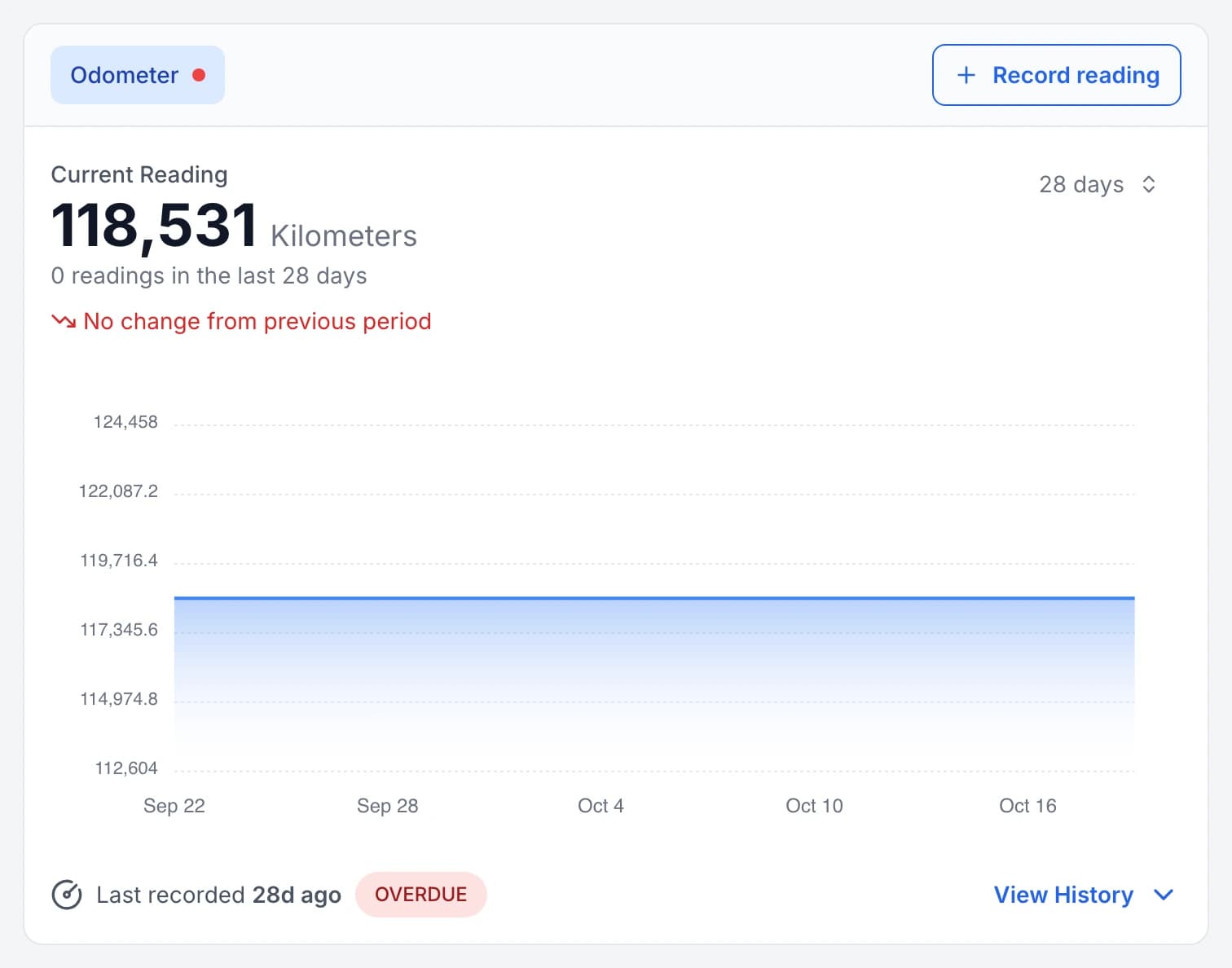Expand the View History chevron
This screenshot has width=1232, height=968.
click(x=1164, y=895)
